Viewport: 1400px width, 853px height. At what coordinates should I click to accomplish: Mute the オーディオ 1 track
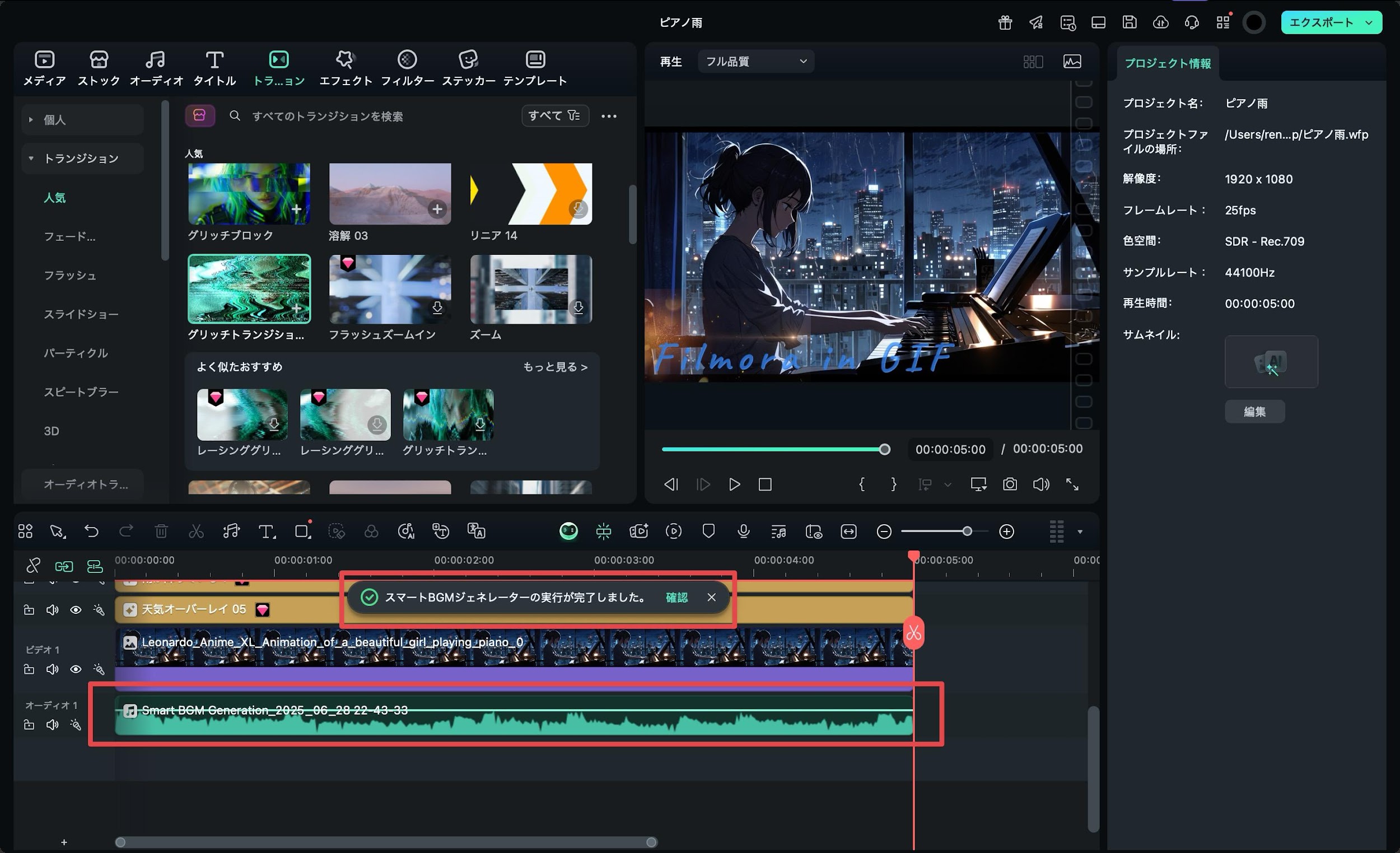click(x=52, y=725)
